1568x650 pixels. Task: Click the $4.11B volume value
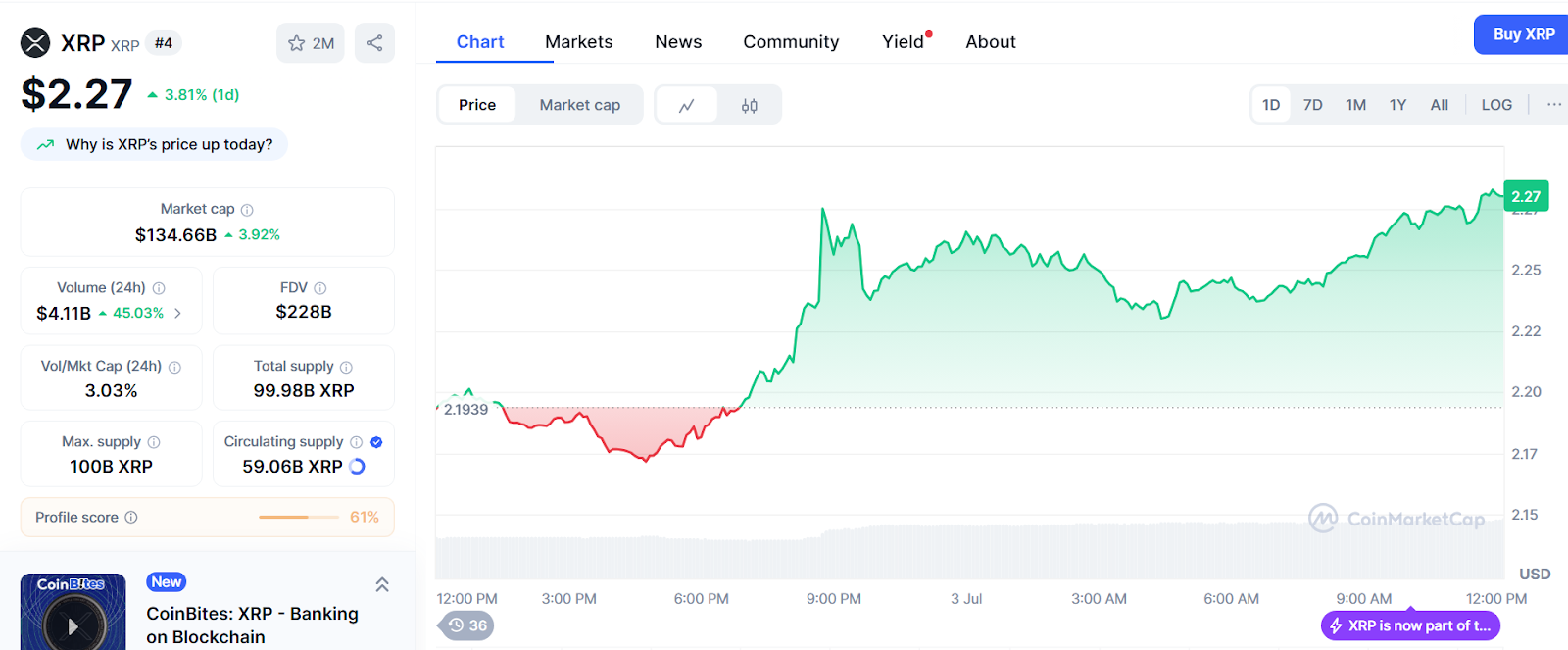coord(64,314)
